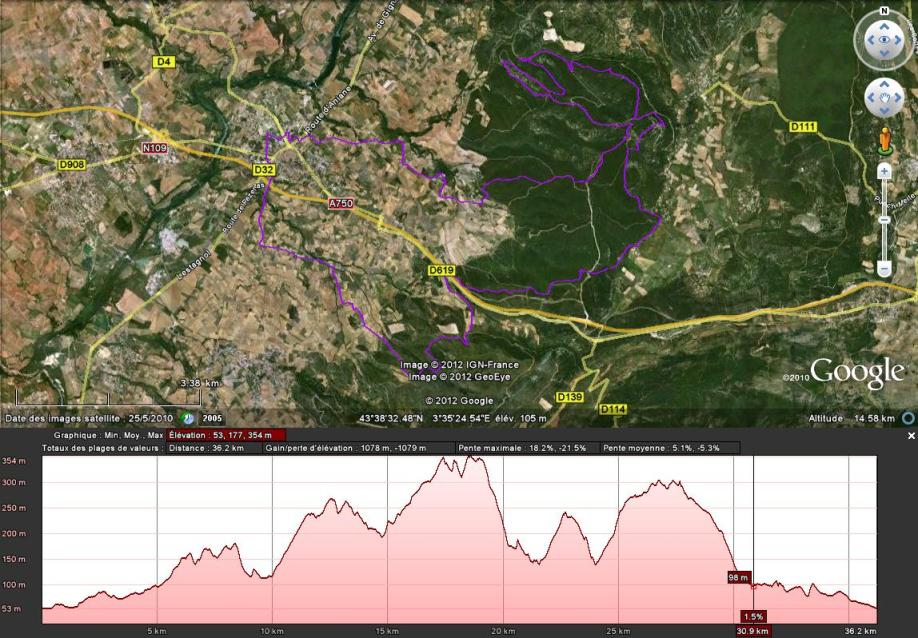Open the historical imagery clock icon

[189, 418]
